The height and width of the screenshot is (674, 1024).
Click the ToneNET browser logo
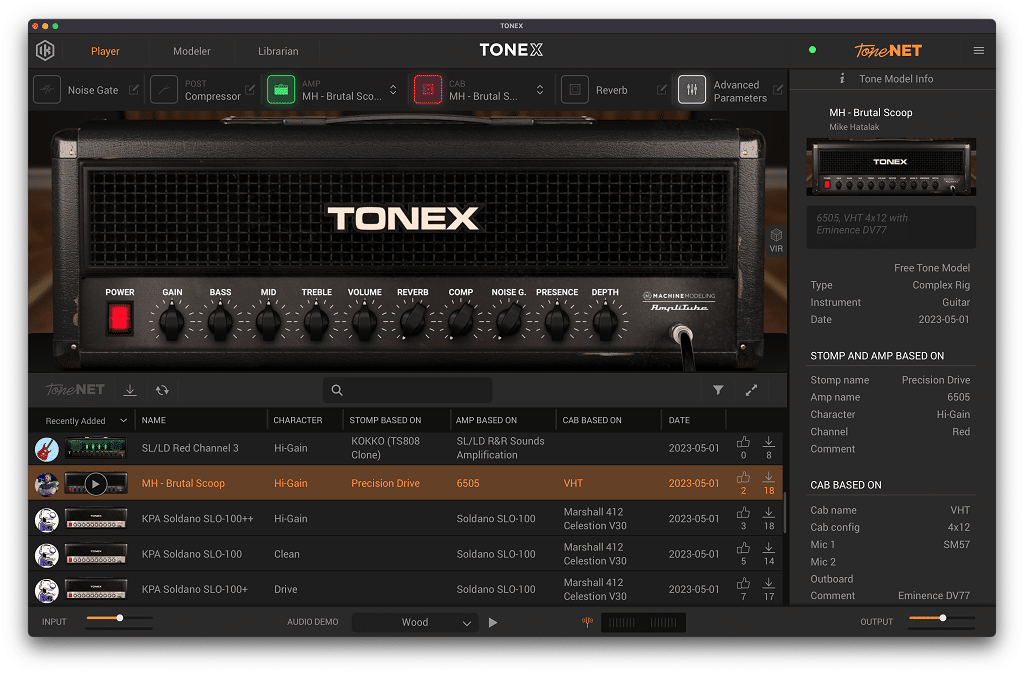[x=75, y=390]
